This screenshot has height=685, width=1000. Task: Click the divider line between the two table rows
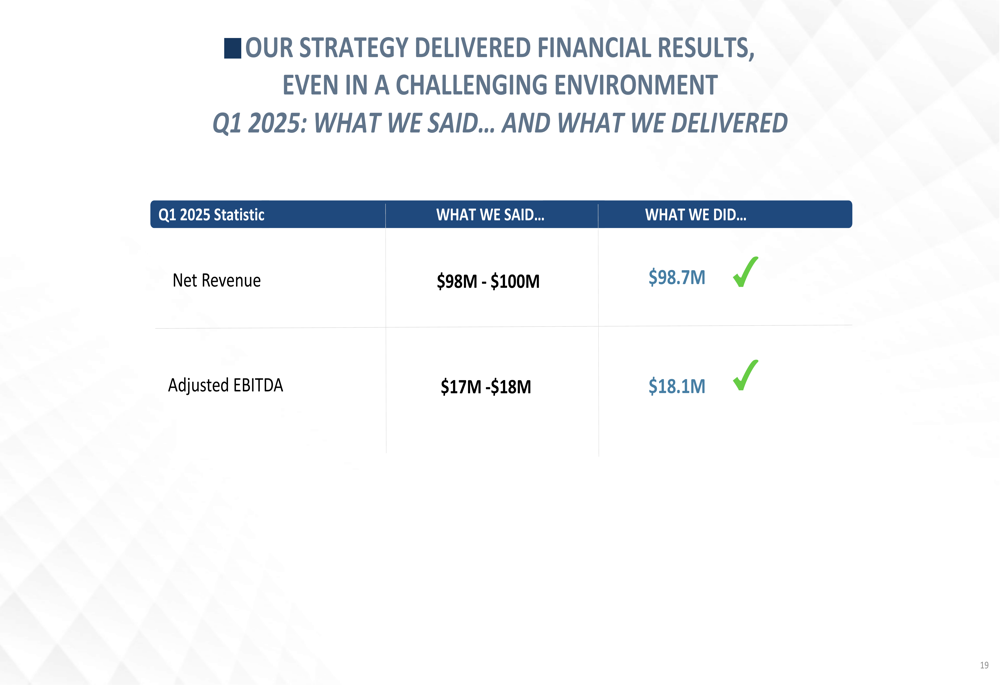(x=503, y=327)
